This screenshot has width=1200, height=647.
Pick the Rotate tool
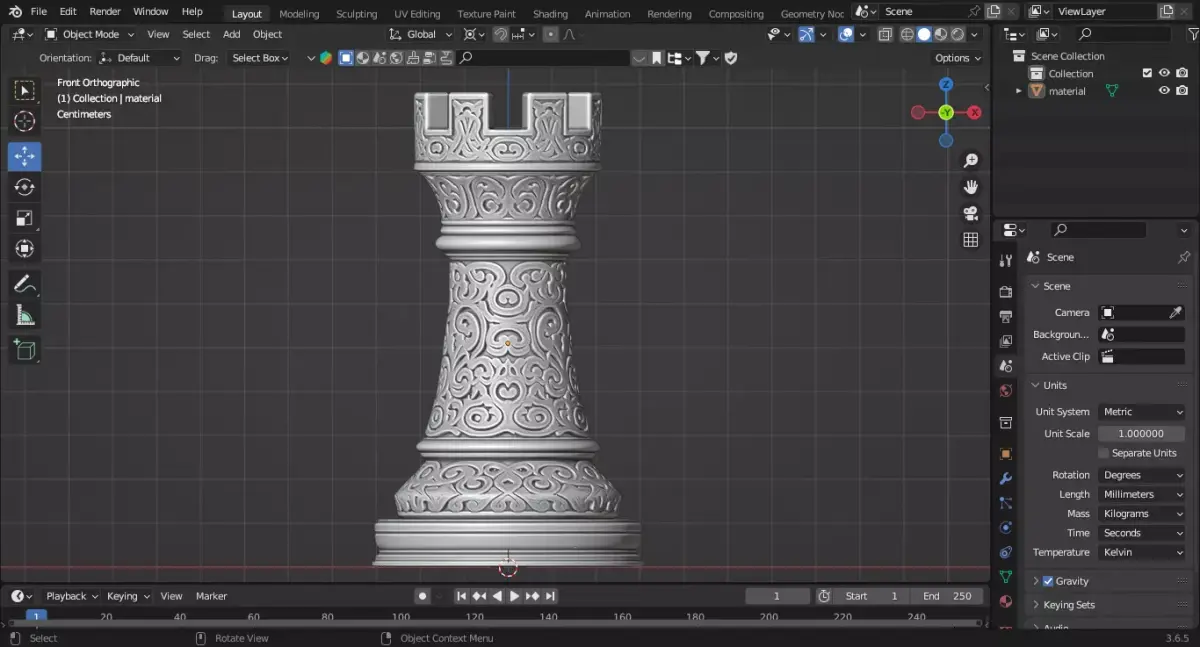pos(25,187)
